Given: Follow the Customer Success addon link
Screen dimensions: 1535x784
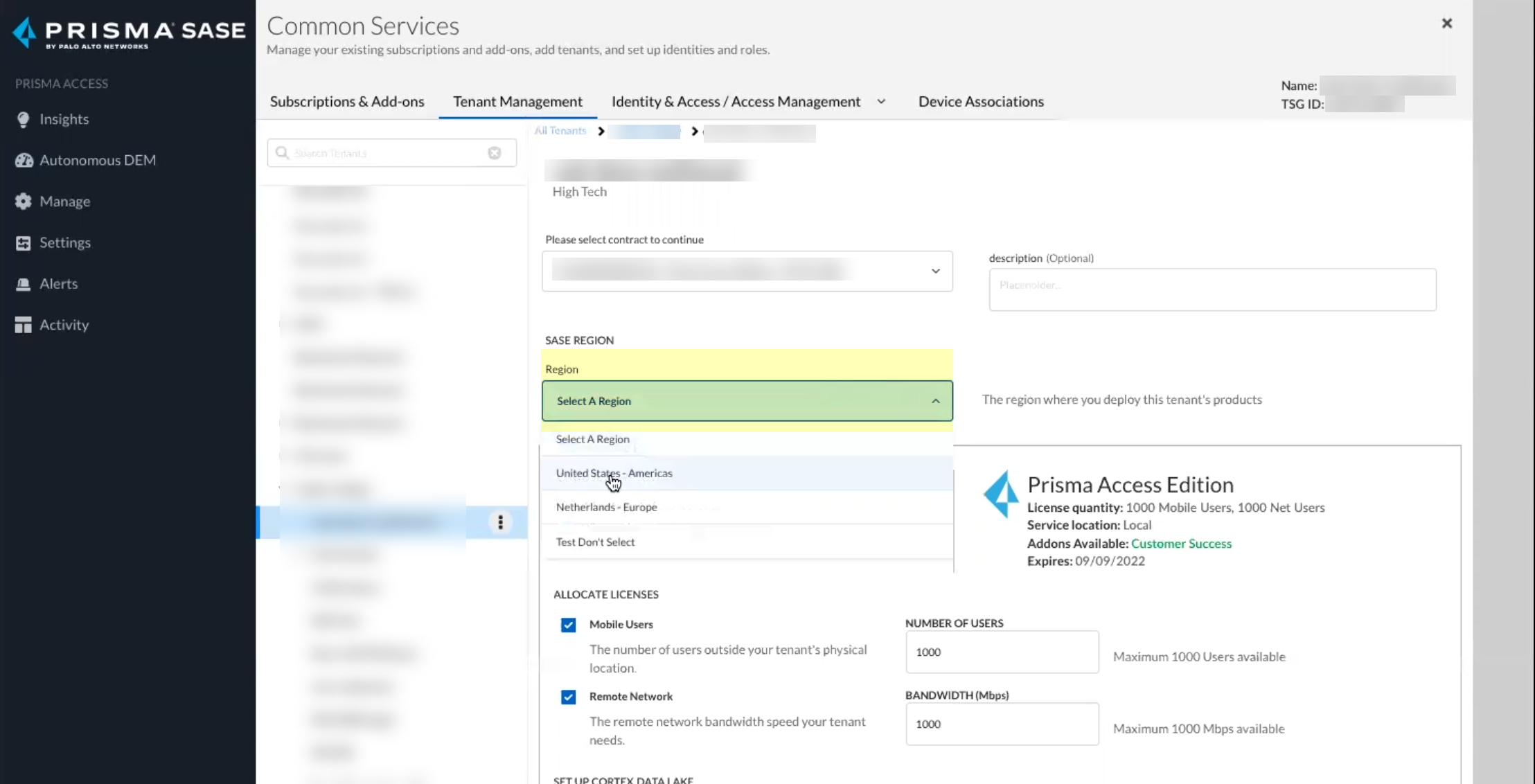Looking at the screenshot, I should point(1181,544).
